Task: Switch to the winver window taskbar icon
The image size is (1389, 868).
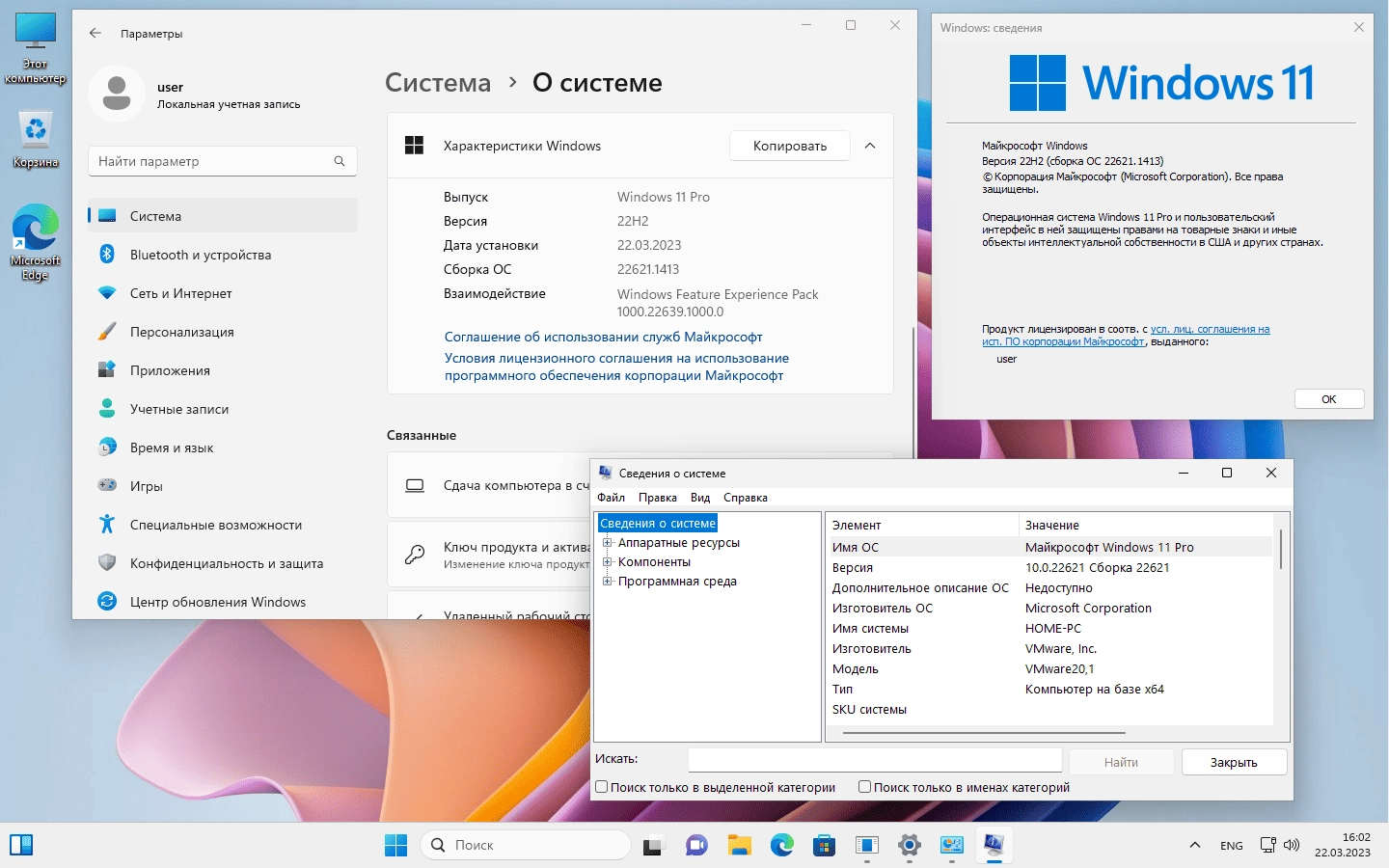Action: [x=866, y=846]
